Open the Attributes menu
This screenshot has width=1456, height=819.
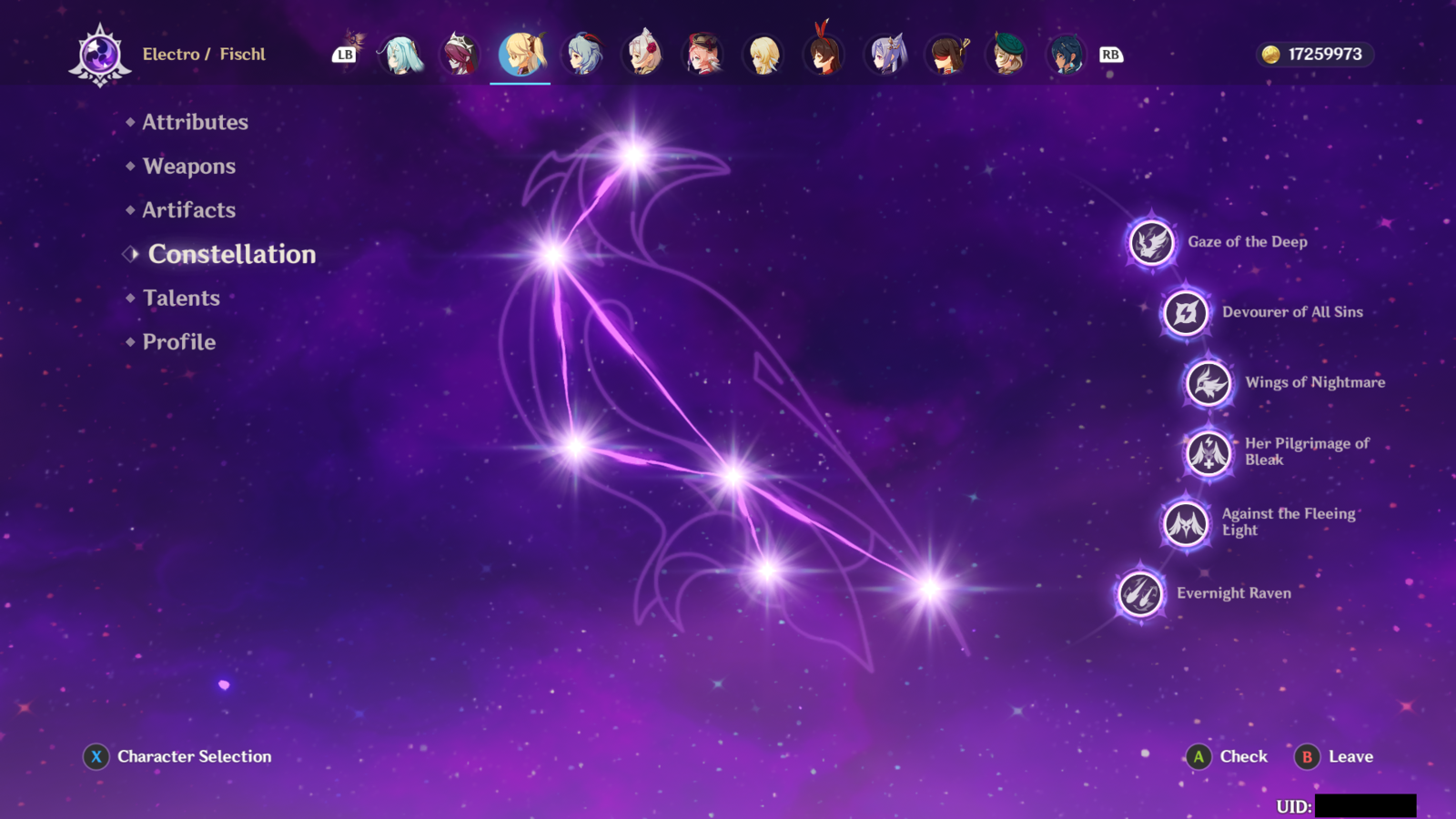195,122
